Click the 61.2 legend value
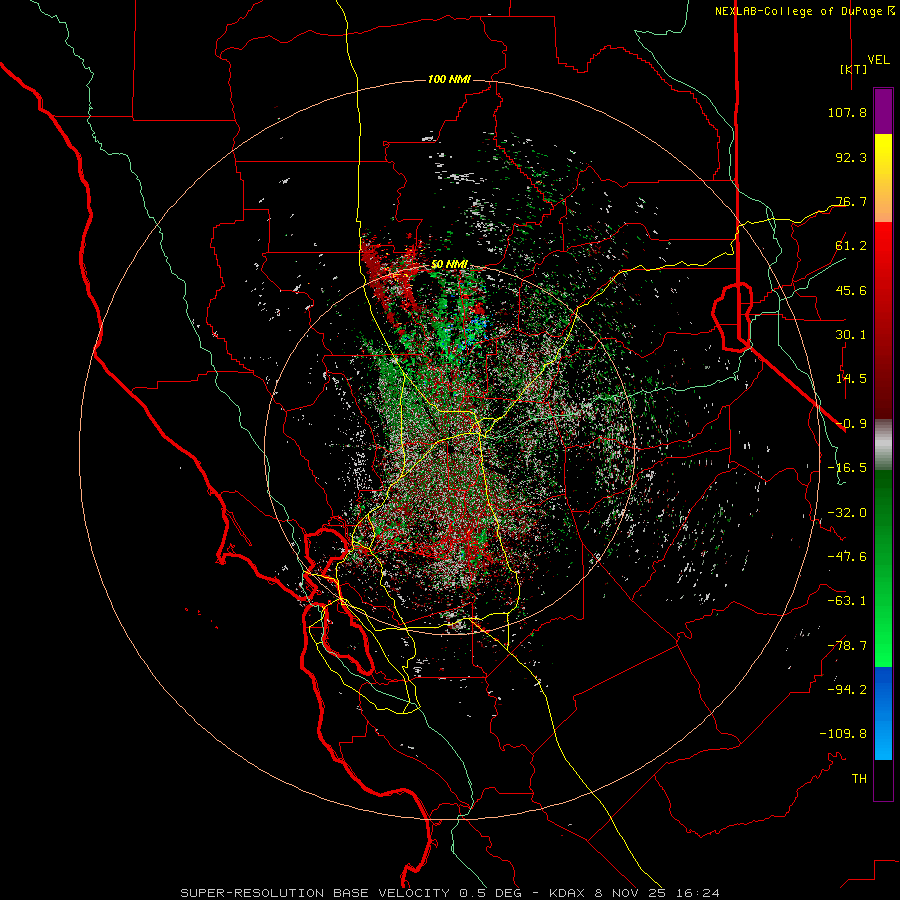900x900 pixels. click(851, 246)
